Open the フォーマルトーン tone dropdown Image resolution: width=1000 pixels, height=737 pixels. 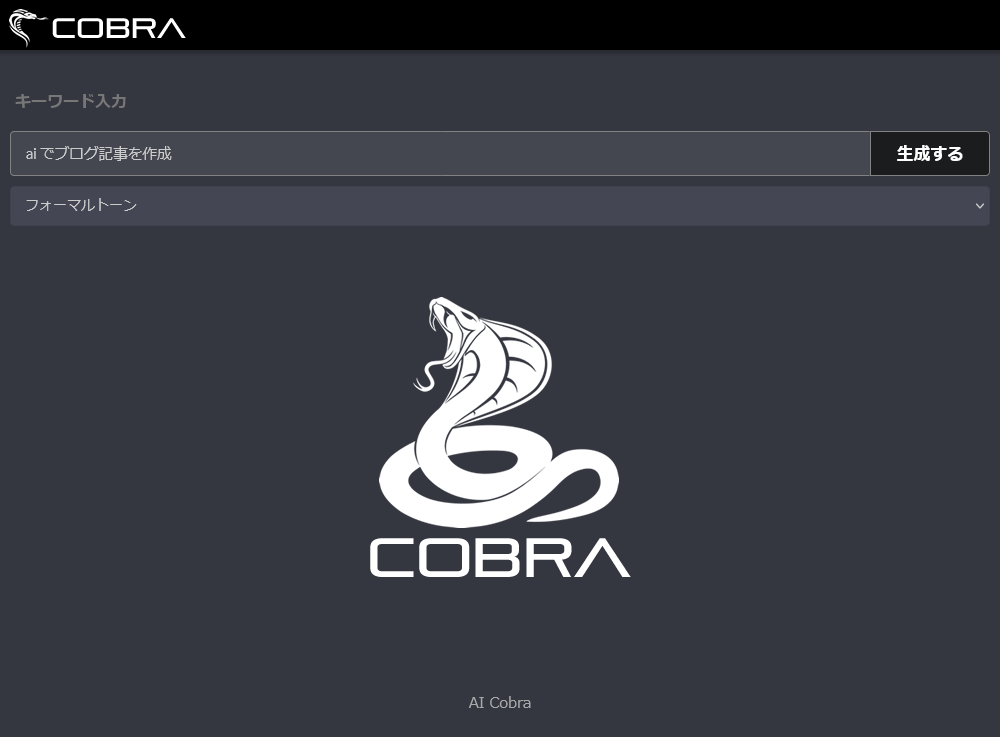coord(499,205)
